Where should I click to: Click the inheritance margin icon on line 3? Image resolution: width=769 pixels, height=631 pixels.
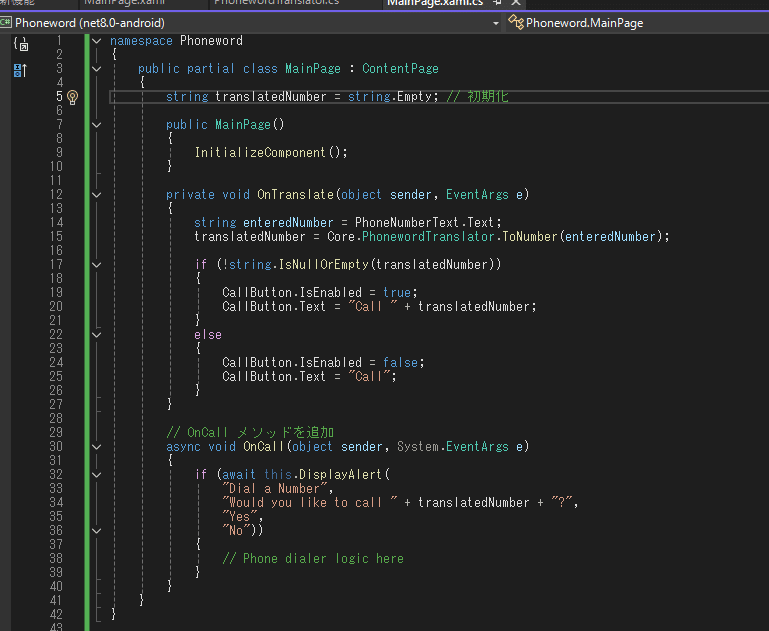click(x=20, y=70)
